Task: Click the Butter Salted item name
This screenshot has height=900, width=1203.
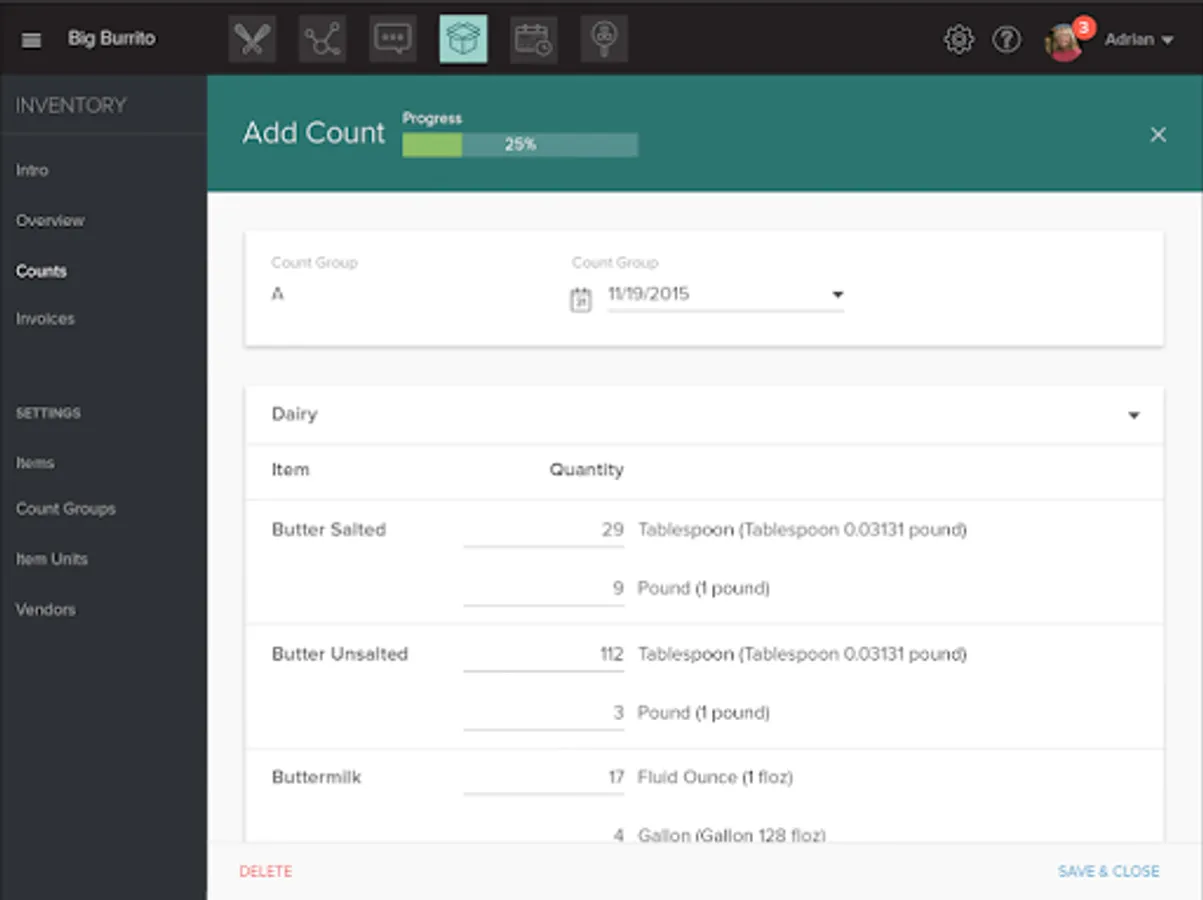Action: click(329, 530)
